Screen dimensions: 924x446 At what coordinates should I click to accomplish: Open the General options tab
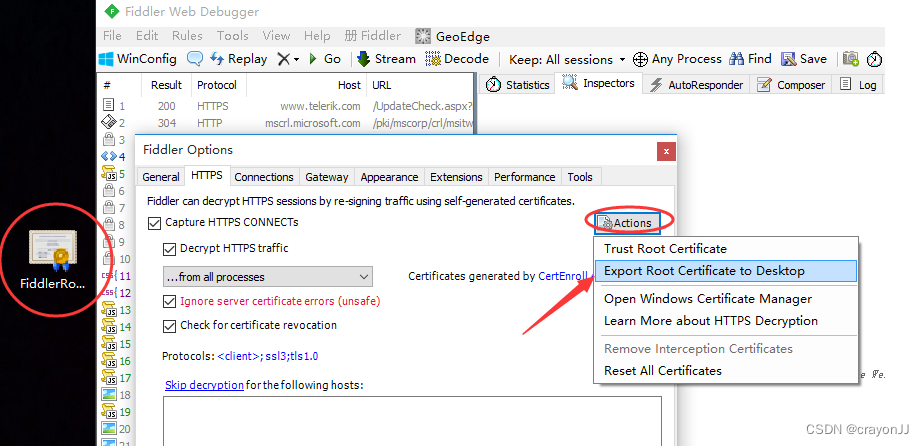[160, 177]
